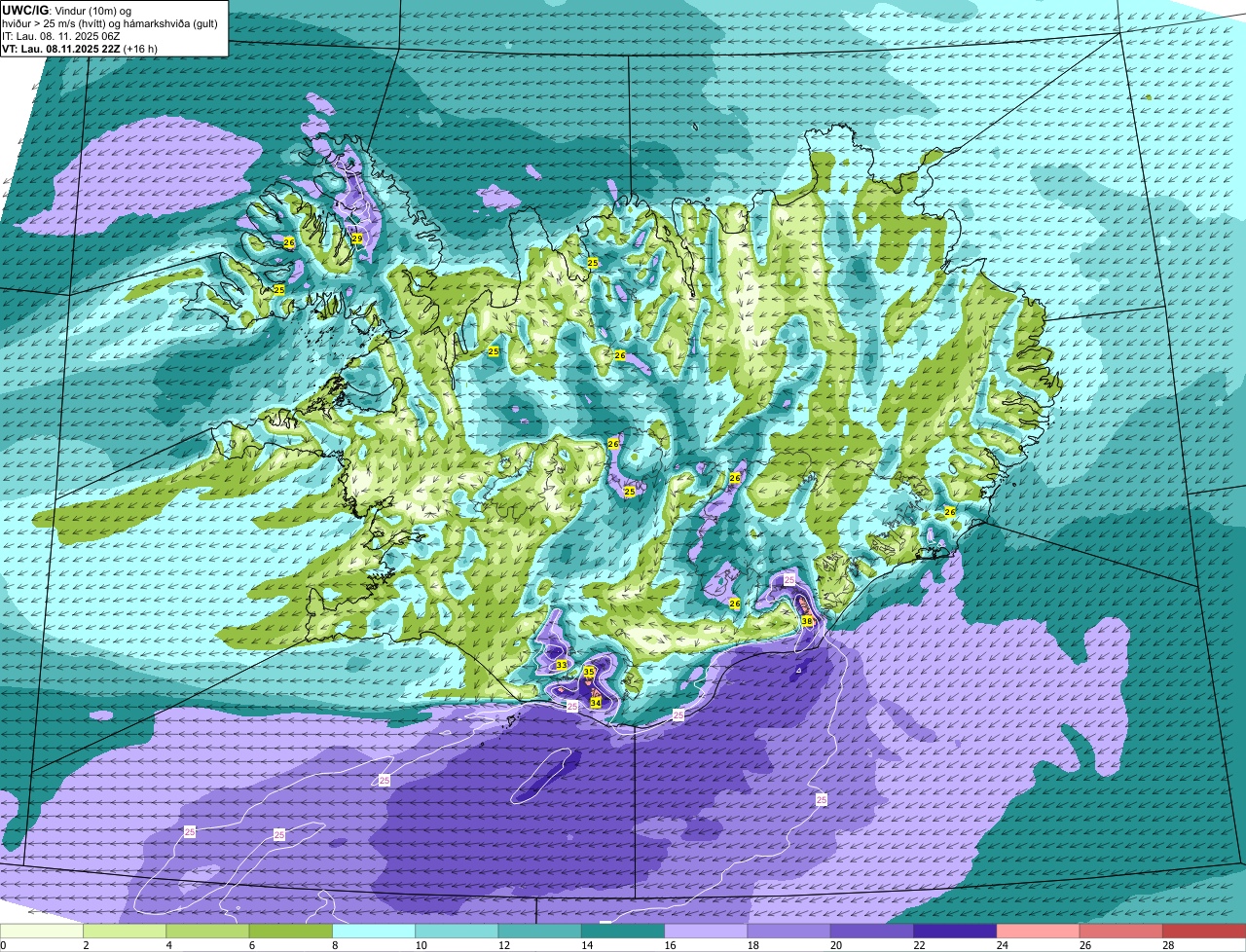Click the yellow '35' gust label

589,672
